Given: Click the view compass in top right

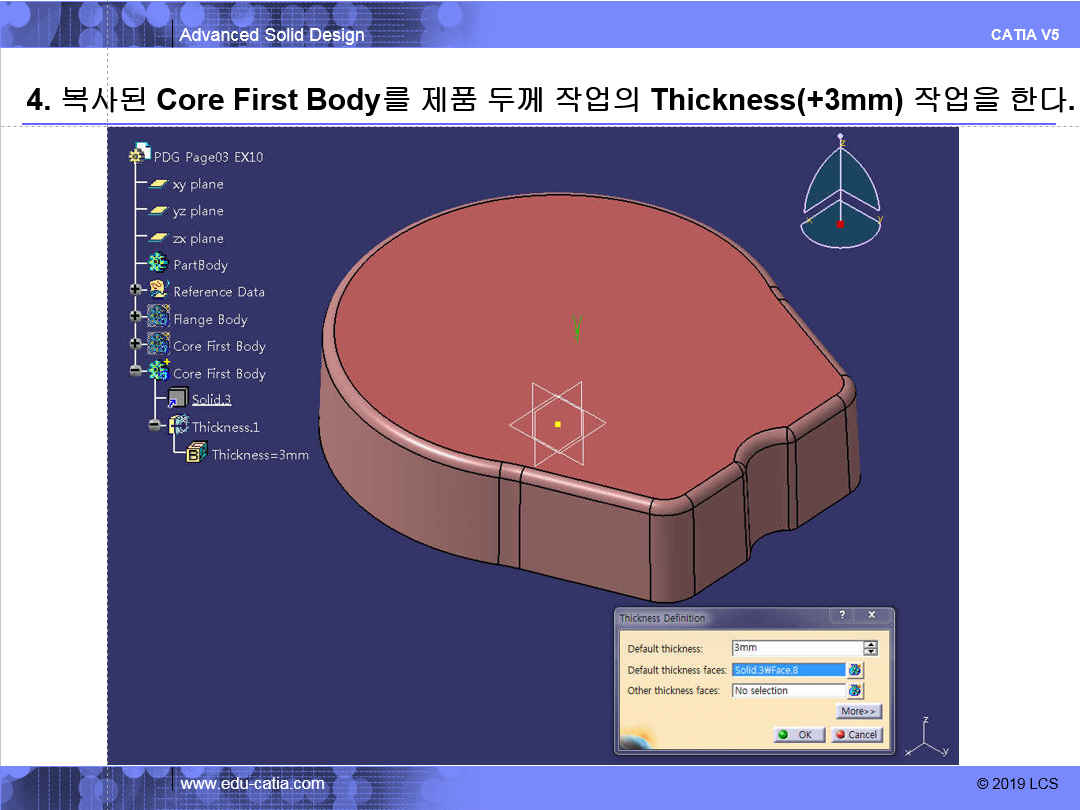Looking at the screenshot, I should [x=840, y=195].
